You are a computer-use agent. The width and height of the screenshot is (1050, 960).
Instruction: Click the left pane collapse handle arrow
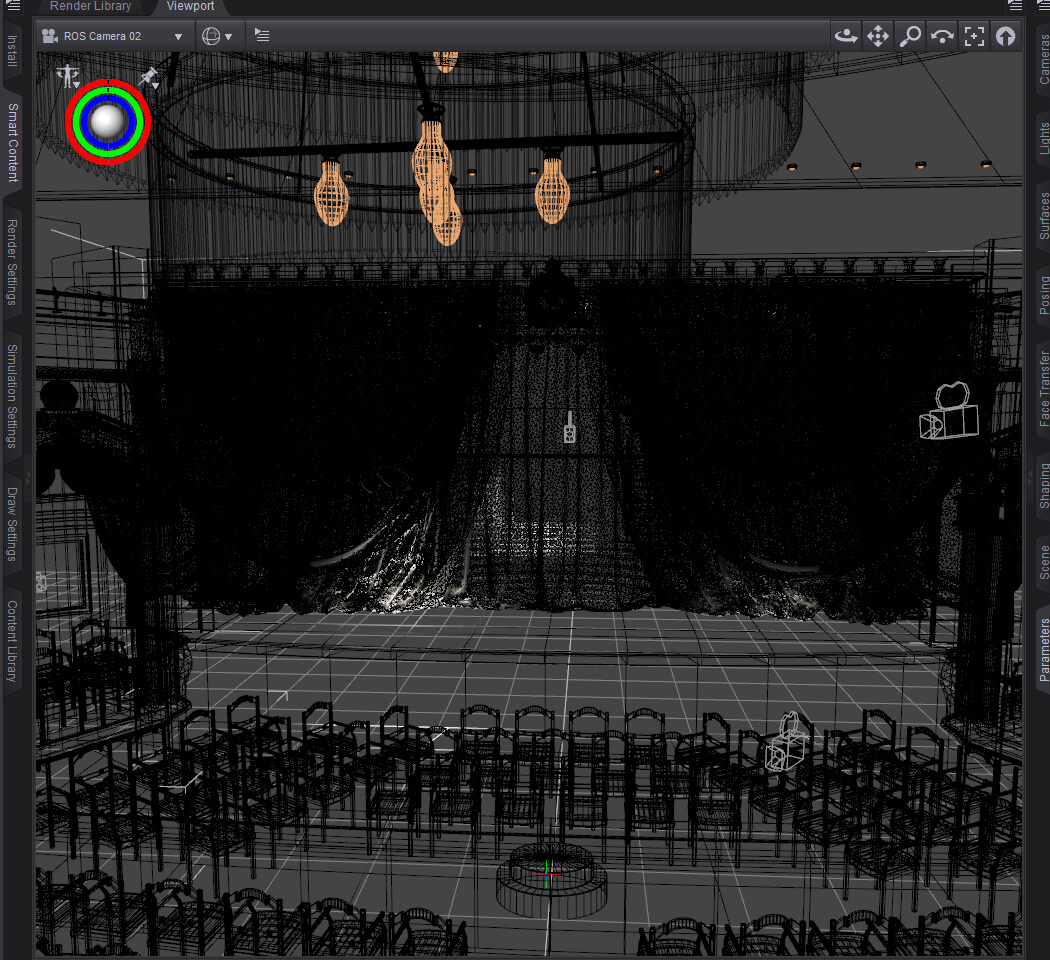pyautogui.click(x=28, y=477)
